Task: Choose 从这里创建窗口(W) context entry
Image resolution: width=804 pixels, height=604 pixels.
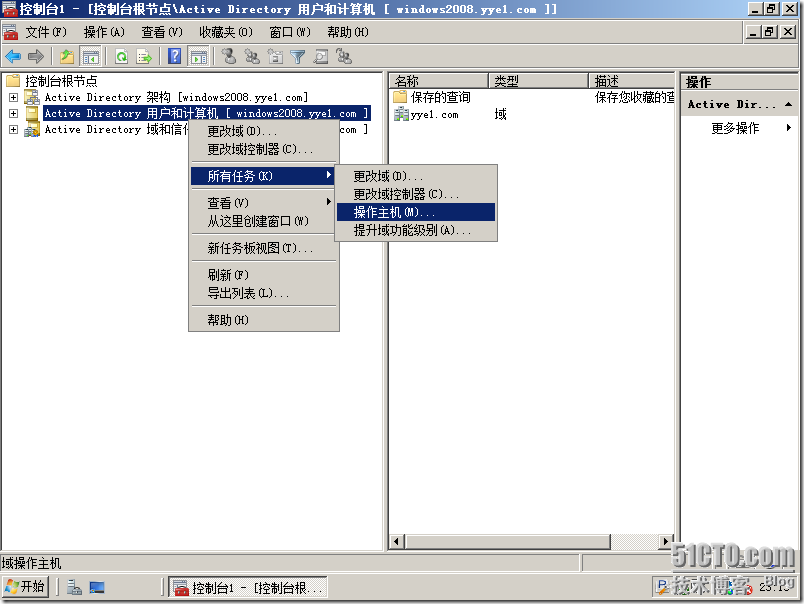Action: (x=264, y=221)
